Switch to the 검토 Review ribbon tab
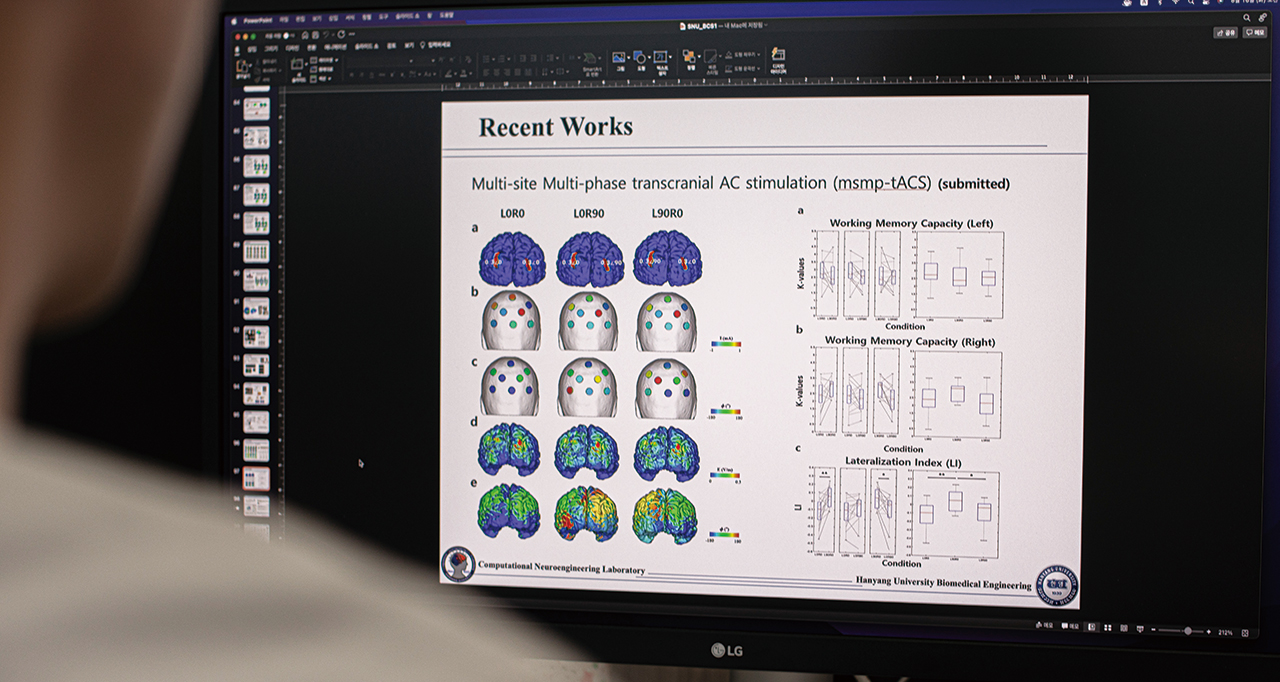The image size is (1280, 682). pos(391,46)
